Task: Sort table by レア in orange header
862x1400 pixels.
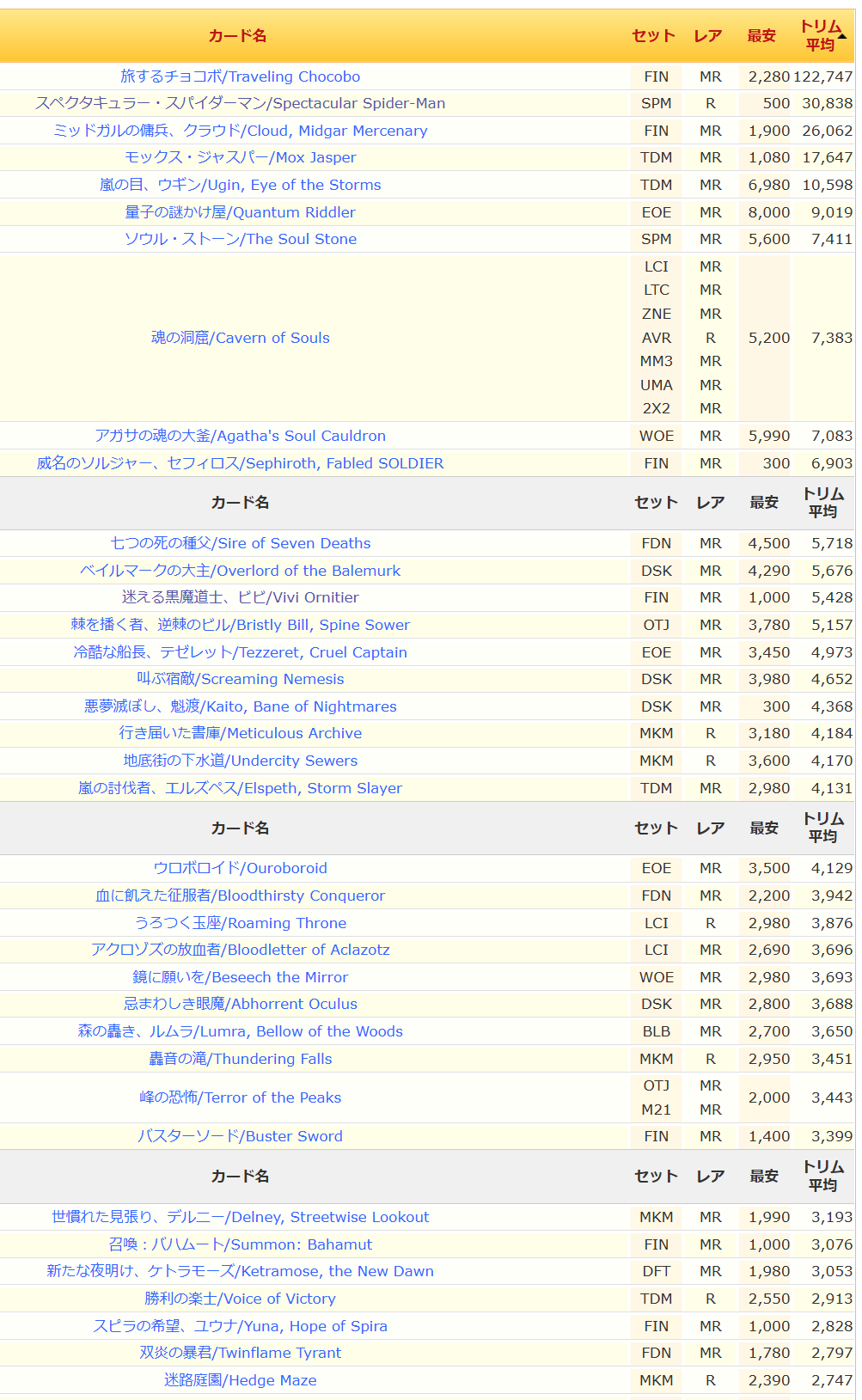Action: pos(707,36)
